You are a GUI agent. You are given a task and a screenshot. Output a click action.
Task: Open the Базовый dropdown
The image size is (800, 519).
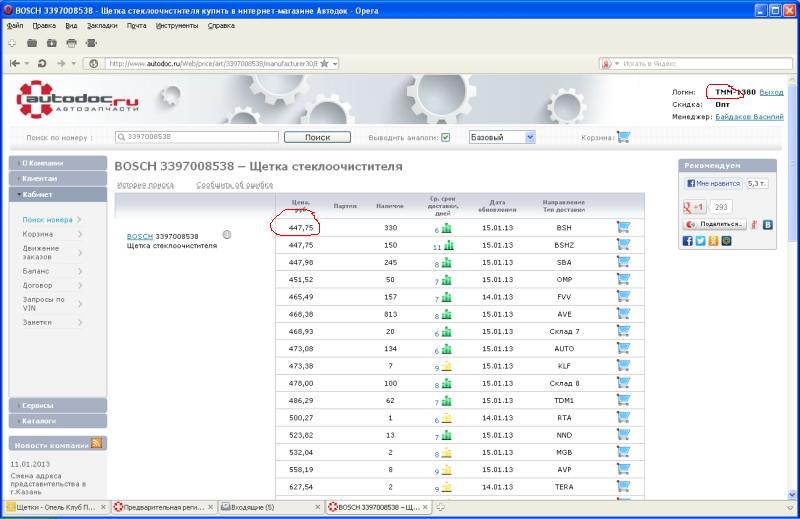point(502,137)
